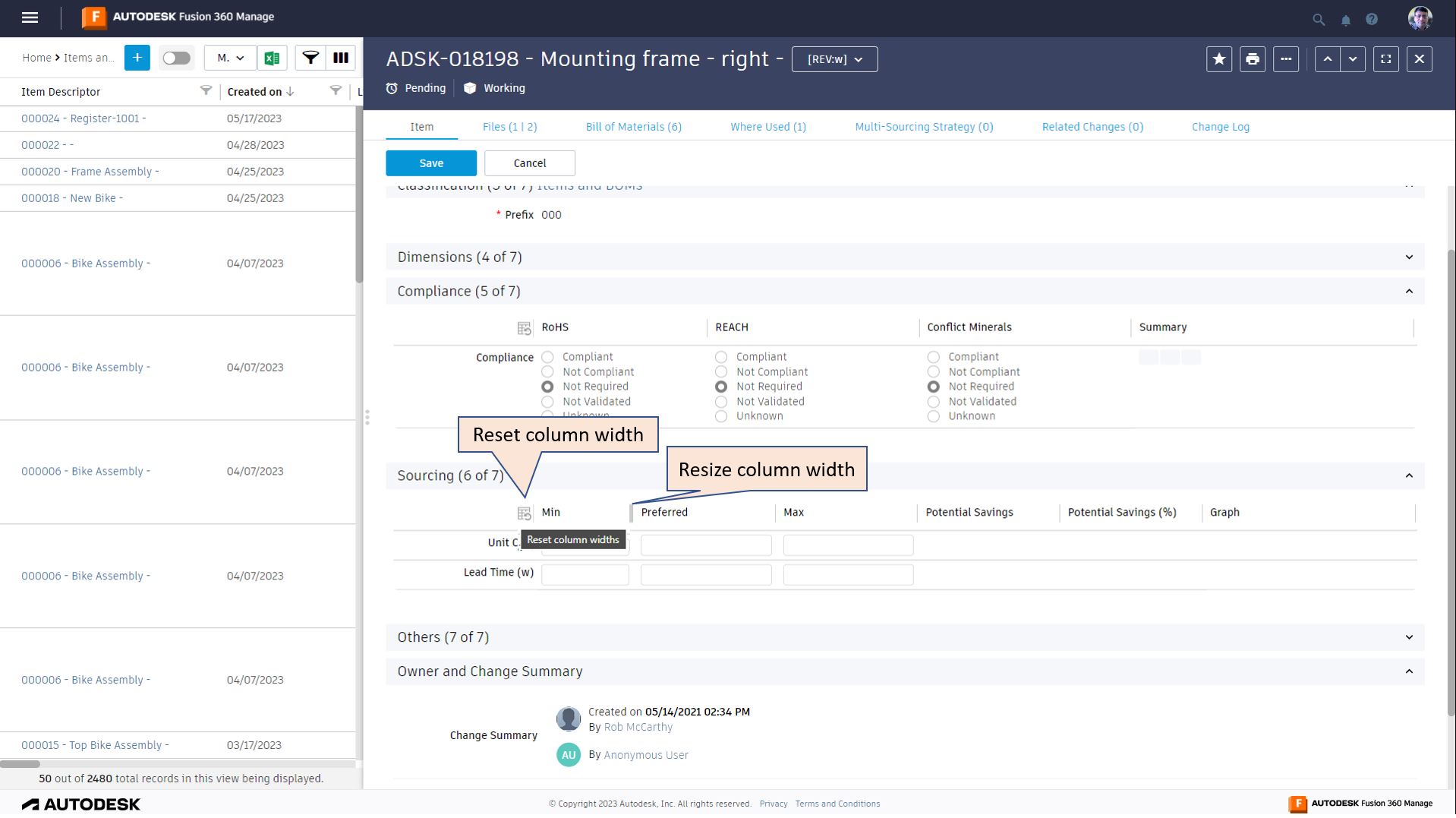Open the hamburger navigation menu
Viewport: 1456px width, 818px height.
(x=30, y=17)
